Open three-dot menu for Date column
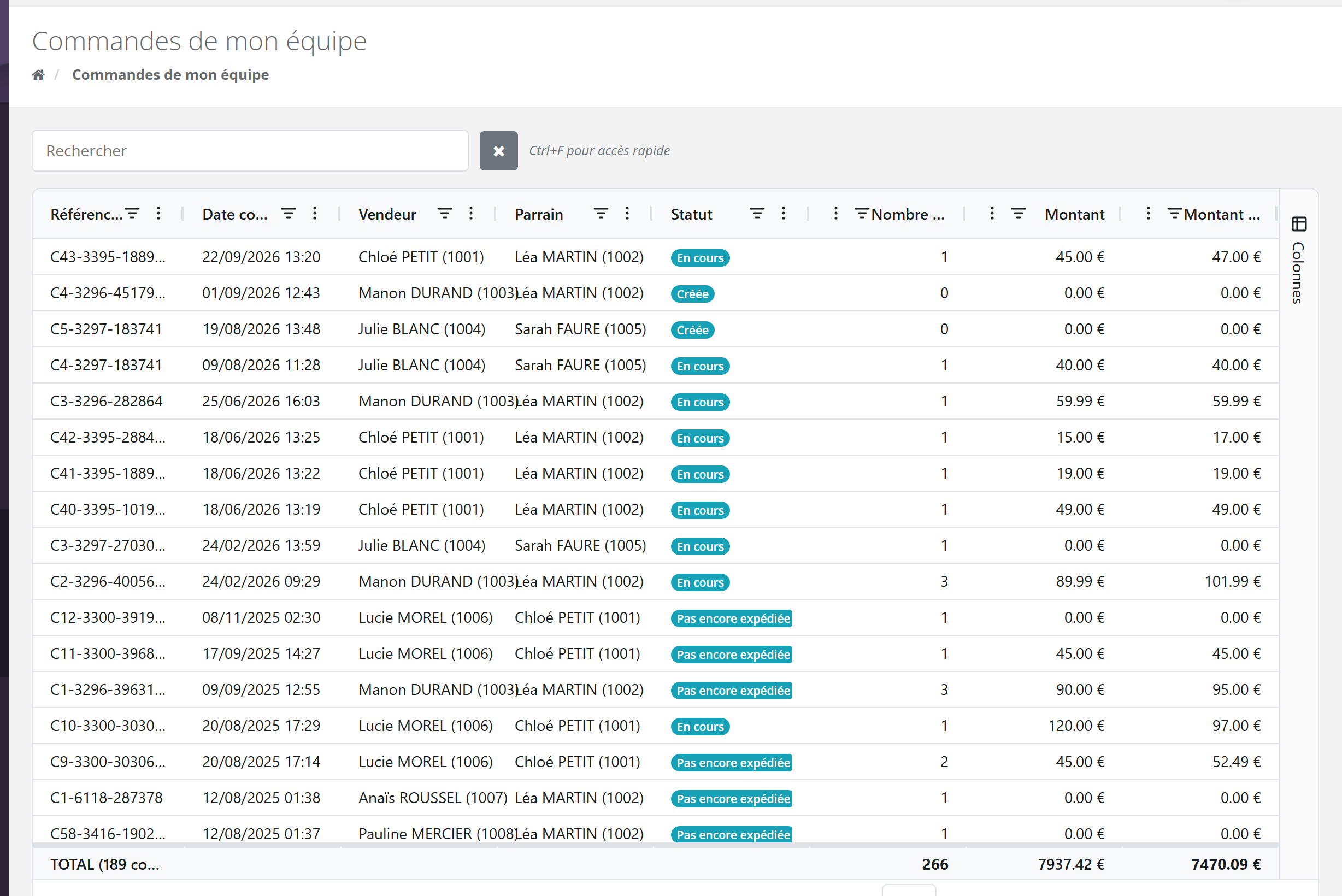Image resolution: width=1342 pixels, height=896 pixels. click(x=314, y=214)
